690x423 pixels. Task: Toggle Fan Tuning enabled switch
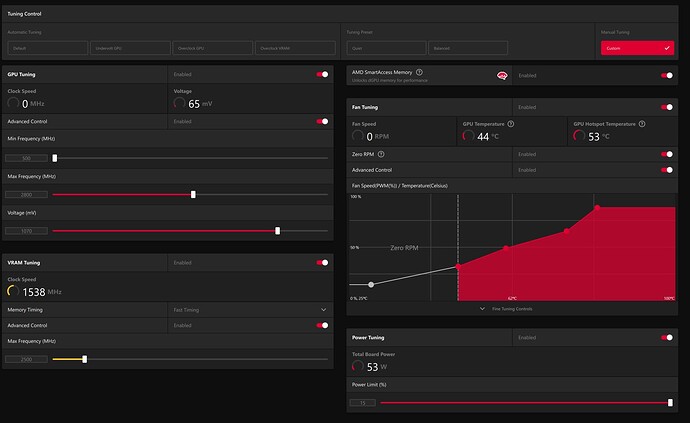(x=667, y=107)
